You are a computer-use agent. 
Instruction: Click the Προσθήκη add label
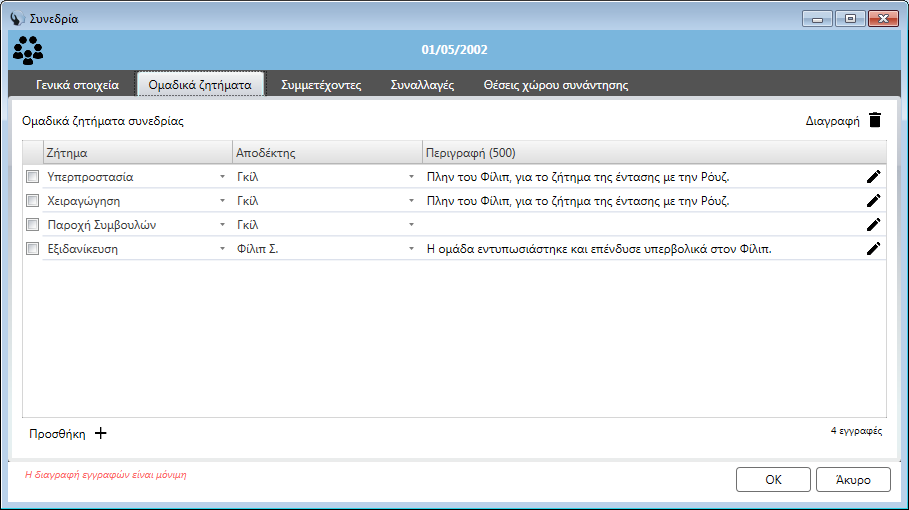pyautogui.click(x=57, y=434)
